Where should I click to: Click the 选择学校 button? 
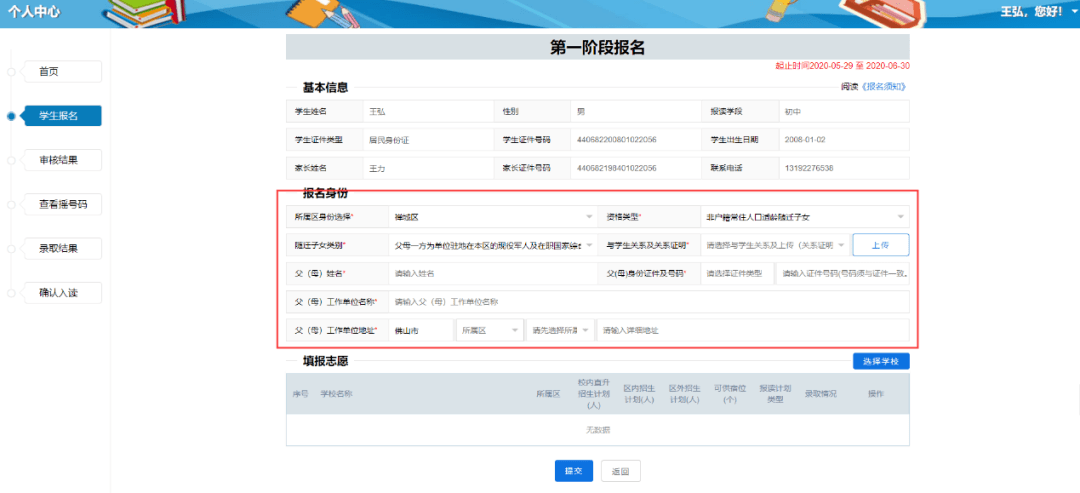coord(881,361)
